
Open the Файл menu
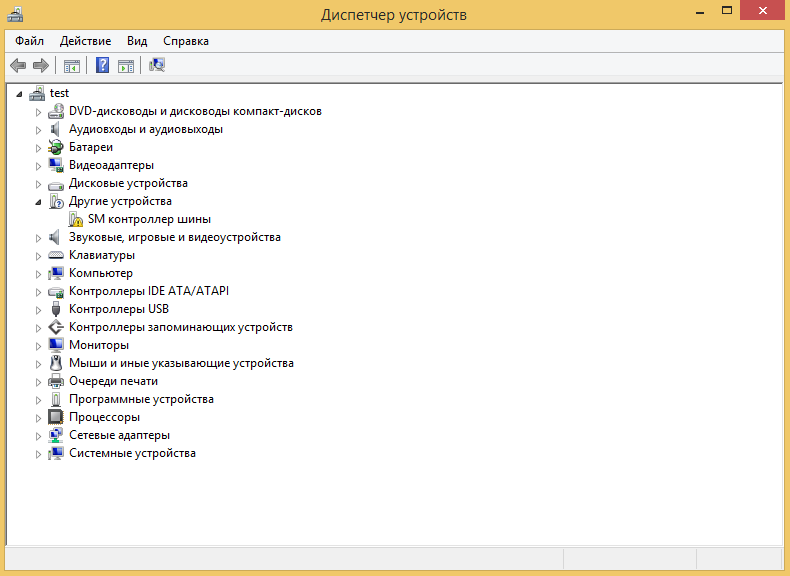(29, 41)
